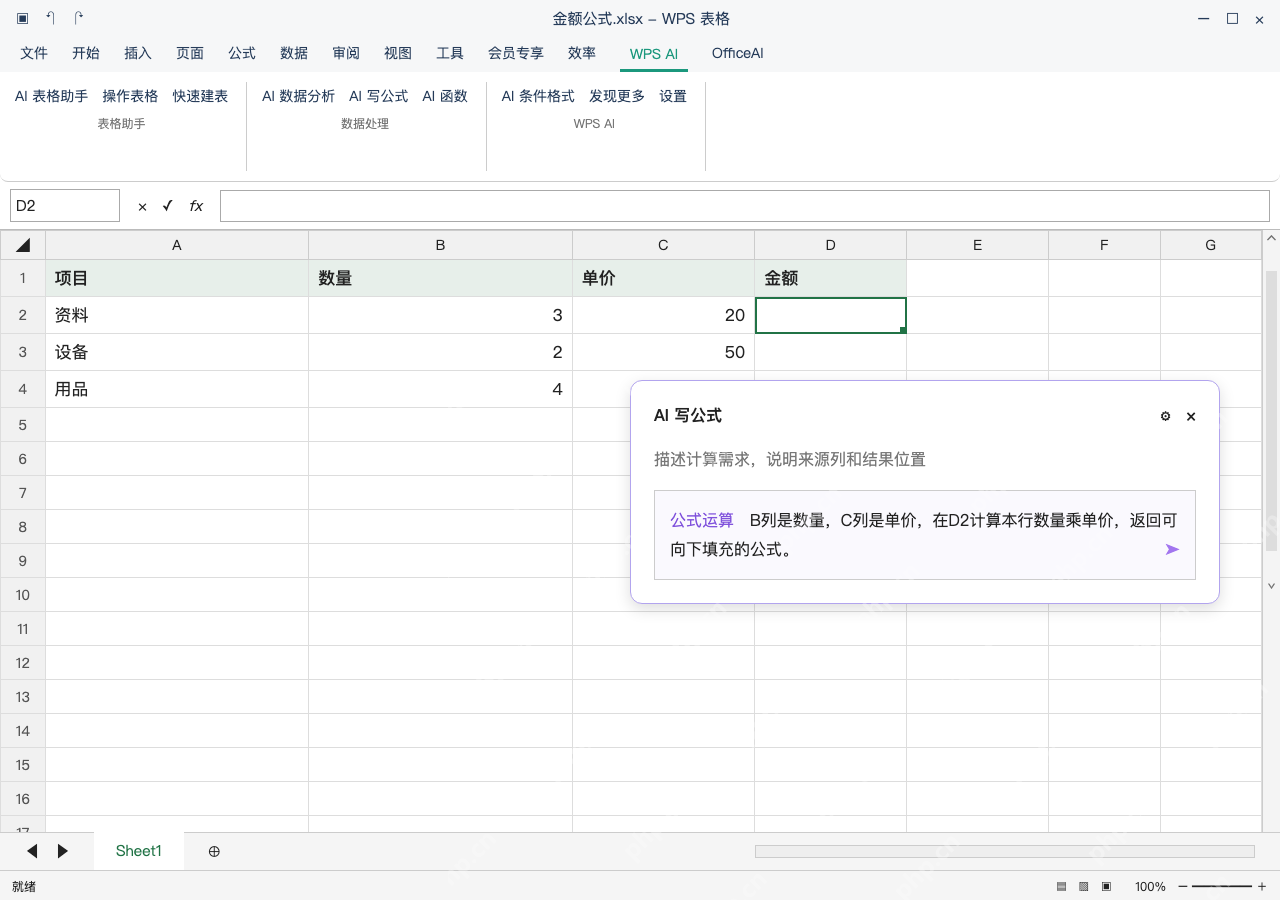Click the cell containing 设备
The image size is (1280, 900).
[x=177, y=352]
